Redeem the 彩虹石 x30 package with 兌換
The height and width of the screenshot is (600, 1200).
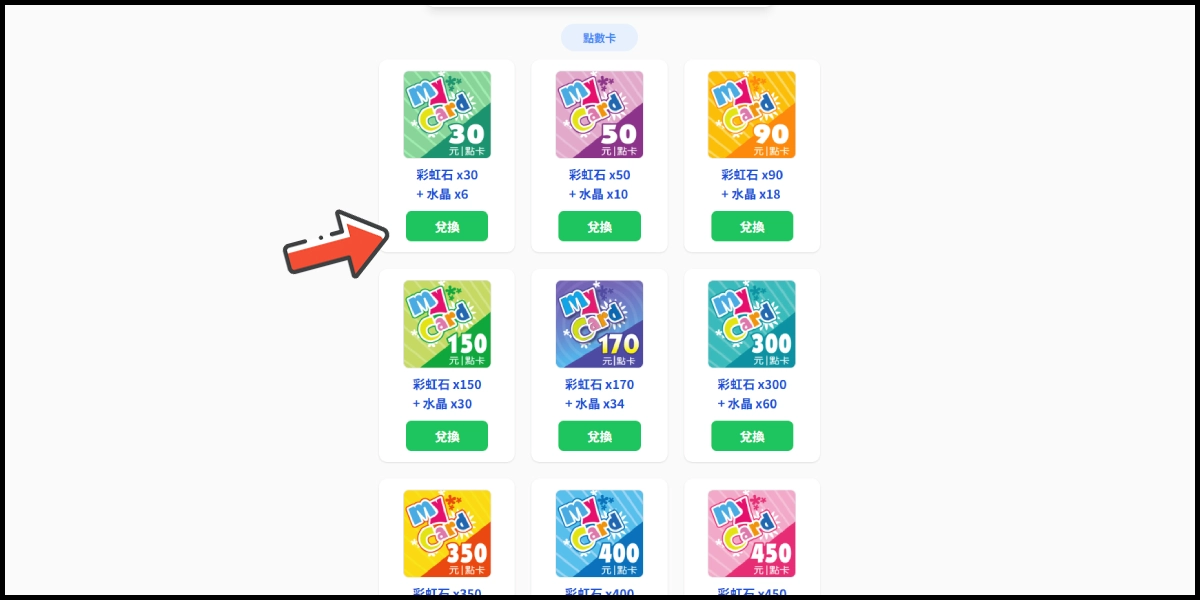(x=447, y=226)
